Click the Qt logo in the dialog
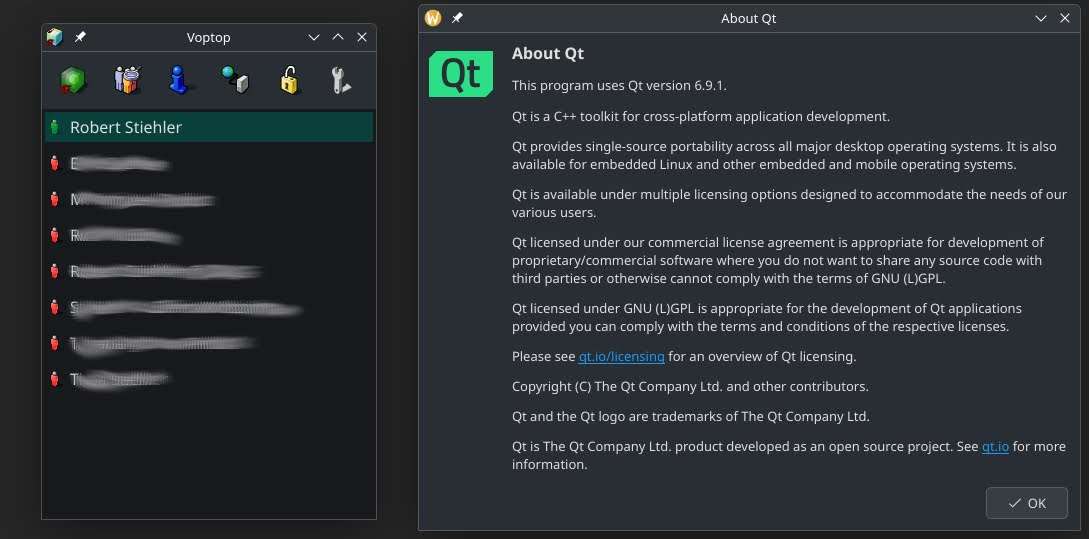This screenshot has height=539, width=1089. point(461,75)
